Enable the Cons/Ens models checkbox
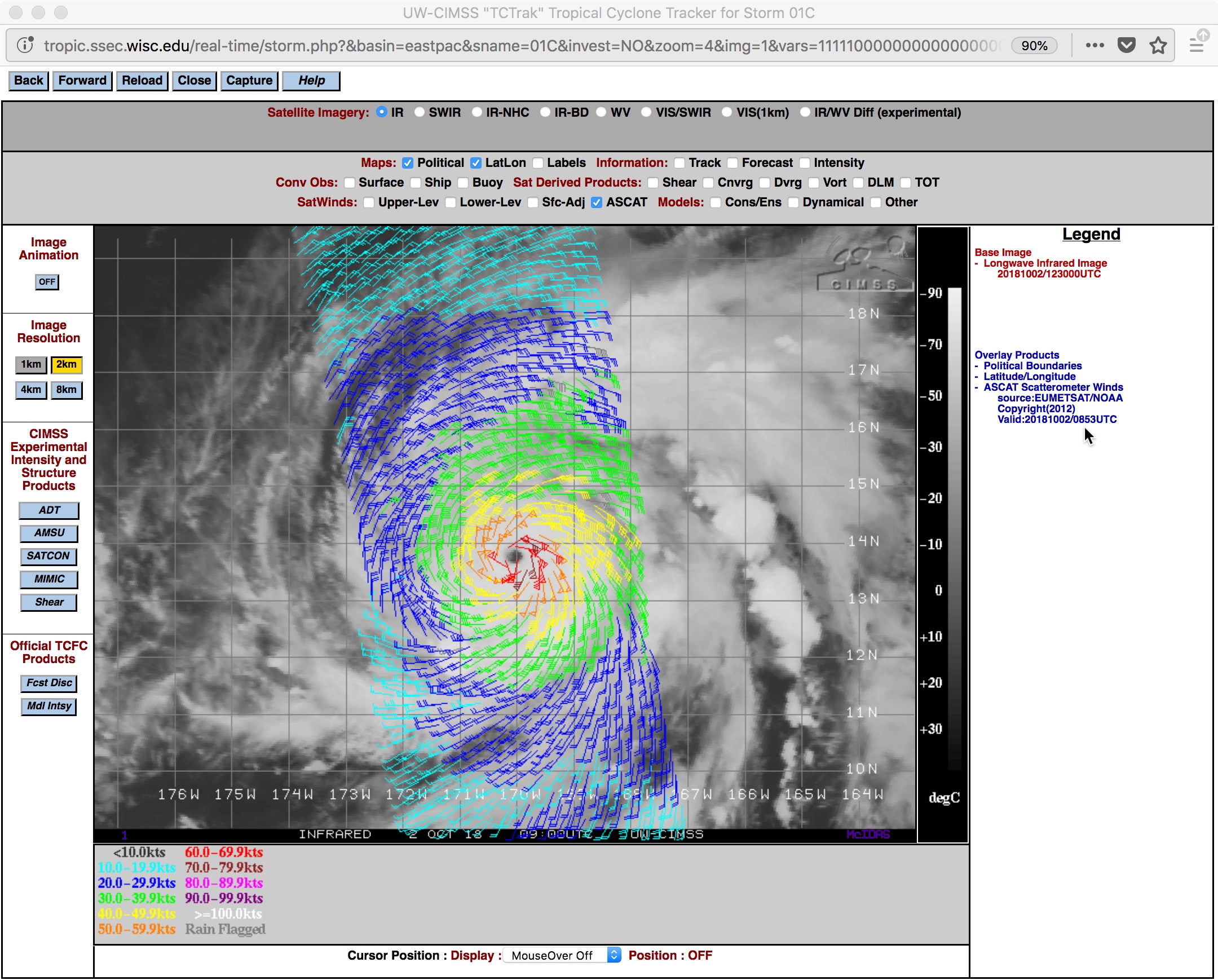 tap(716, 203)
